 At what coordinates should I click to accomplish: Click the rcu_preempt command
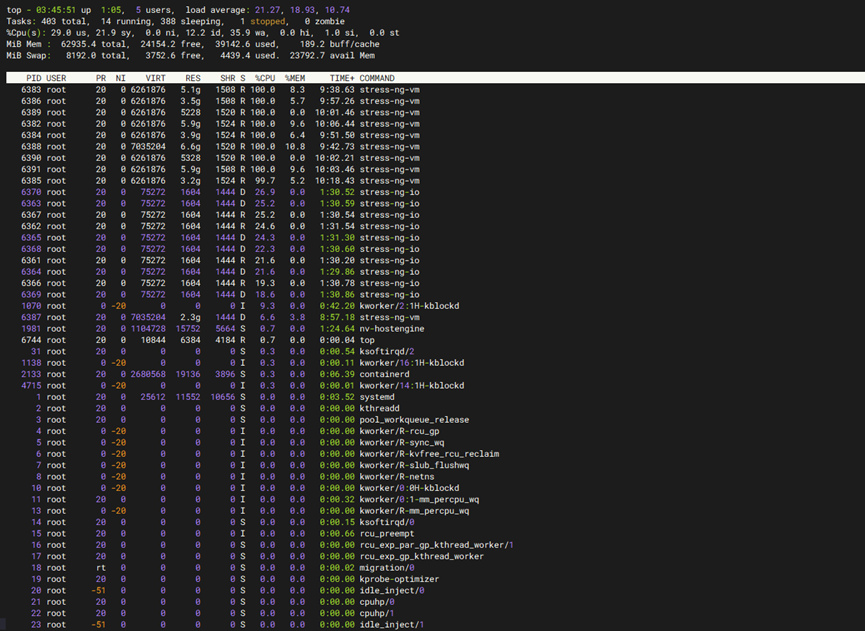(x=387, y=533)
